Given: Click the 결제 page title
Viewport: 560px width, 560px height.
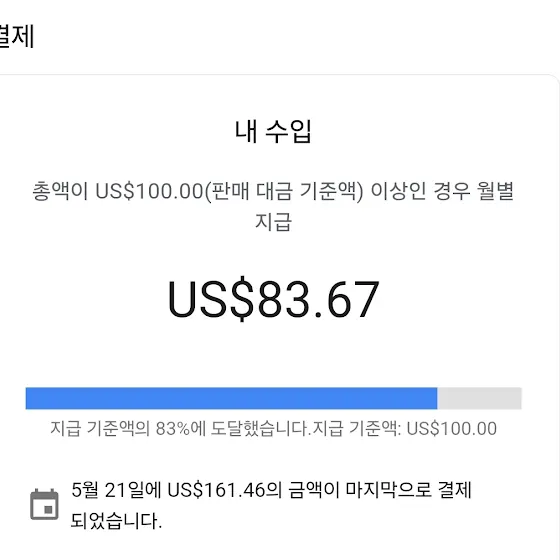Looking at the screenshot, I should (16, 36).
